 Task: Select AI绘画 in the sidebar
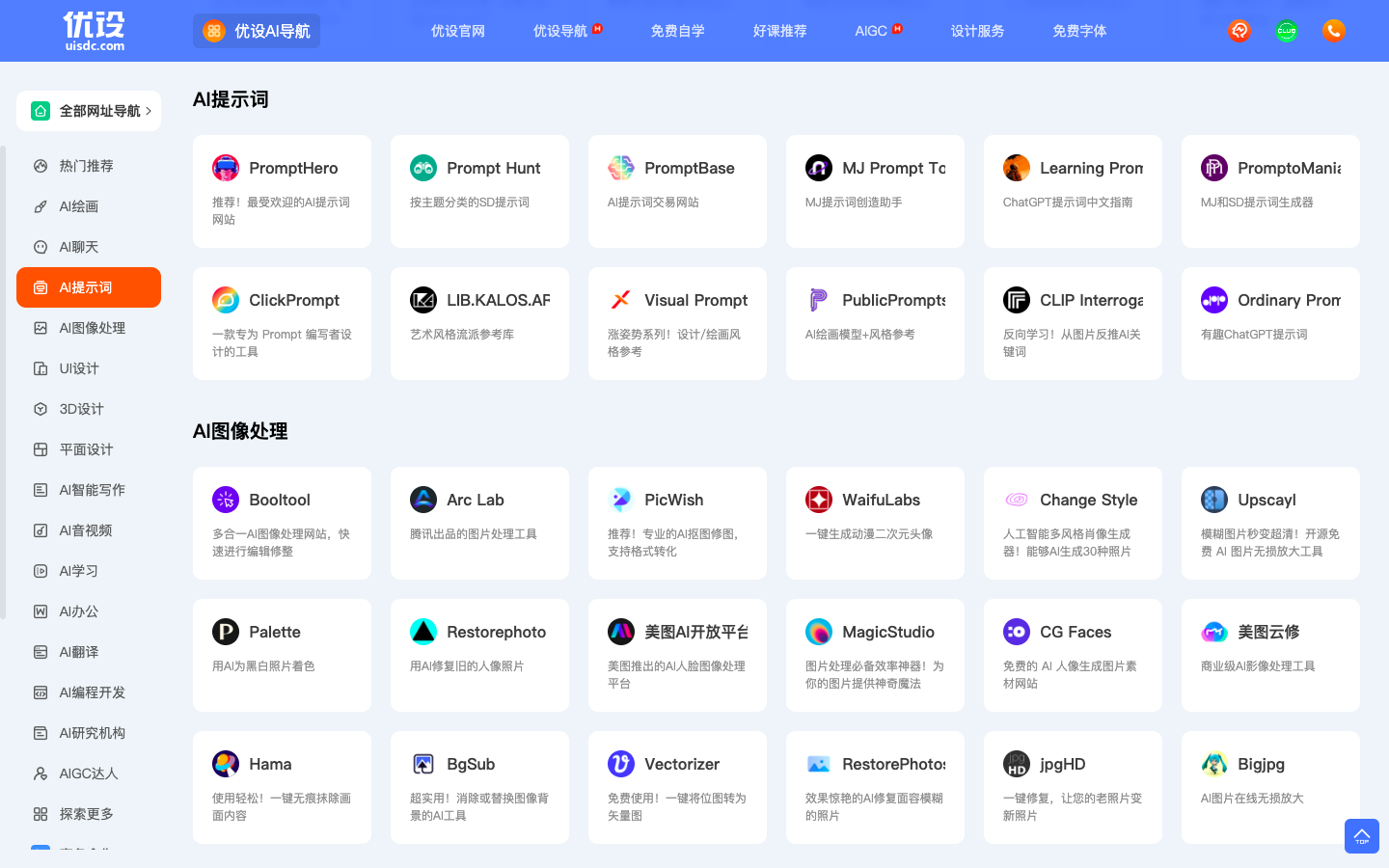tap(79, 206)
